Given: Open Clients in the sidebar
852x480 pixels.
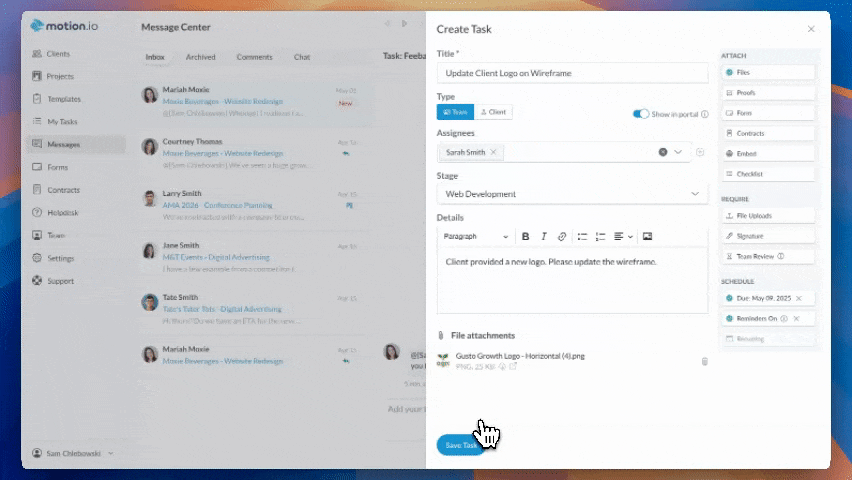Looking at the screenshot, I should (51, 54).
